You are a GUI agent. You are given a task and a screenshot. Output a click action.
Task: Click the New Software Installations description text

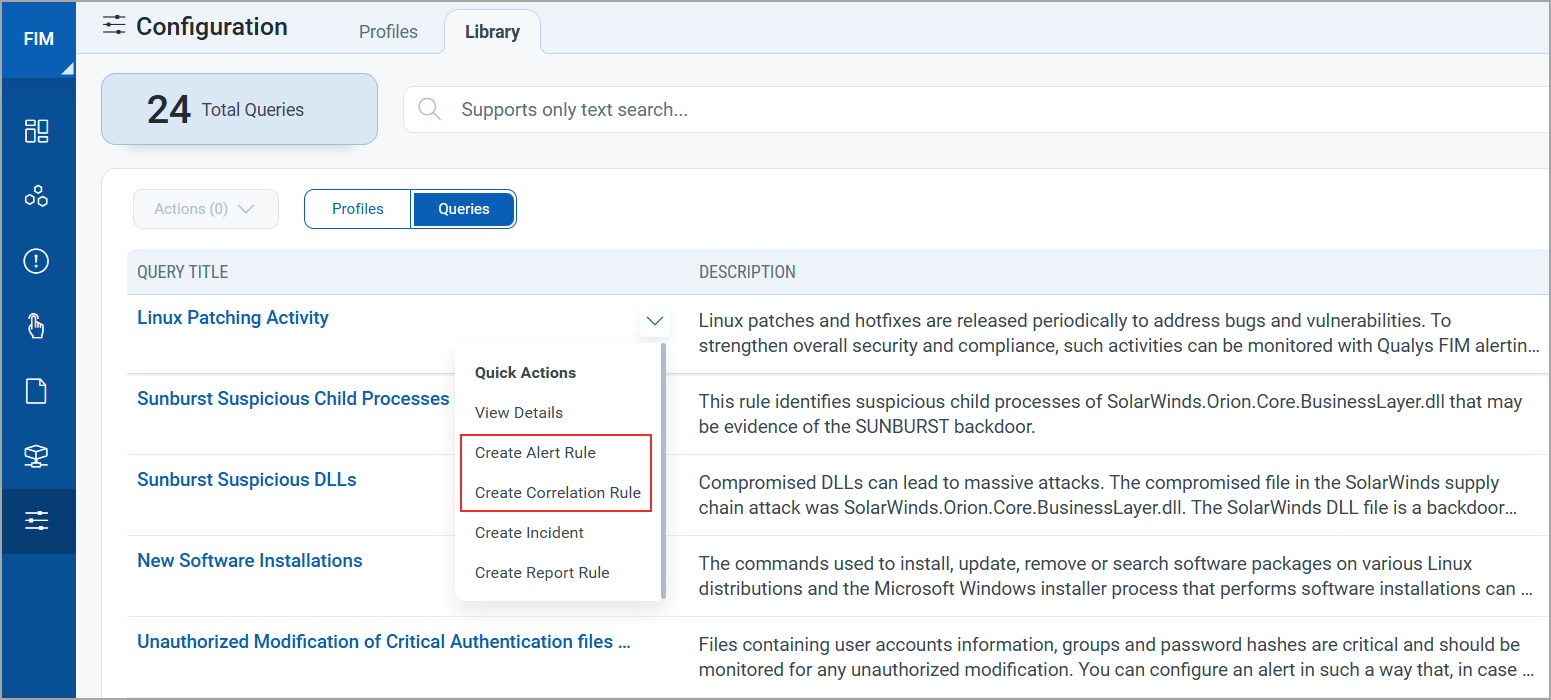(1116, 577)
